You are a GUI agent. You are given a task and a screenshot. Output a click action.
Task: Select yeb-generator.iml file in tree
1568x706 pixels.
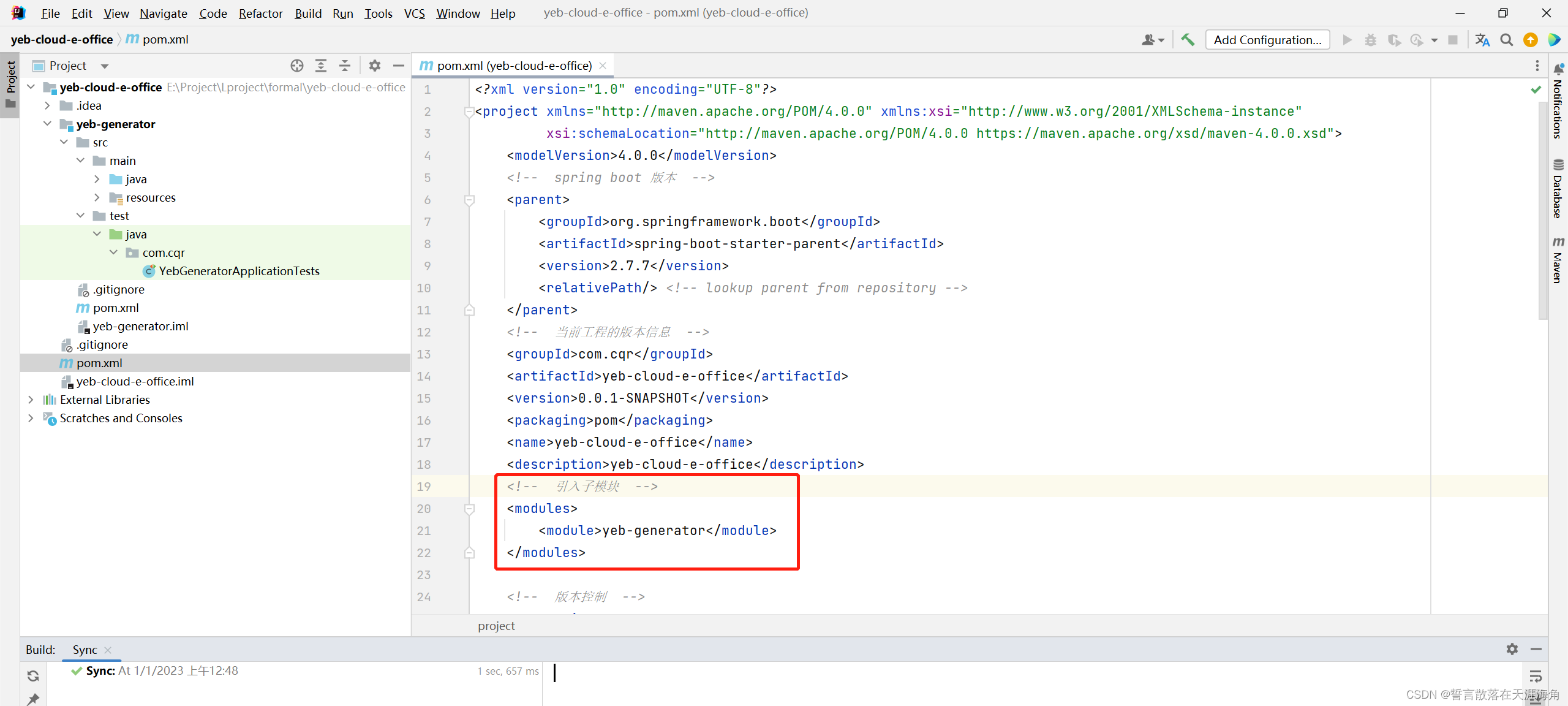point(140,326)
